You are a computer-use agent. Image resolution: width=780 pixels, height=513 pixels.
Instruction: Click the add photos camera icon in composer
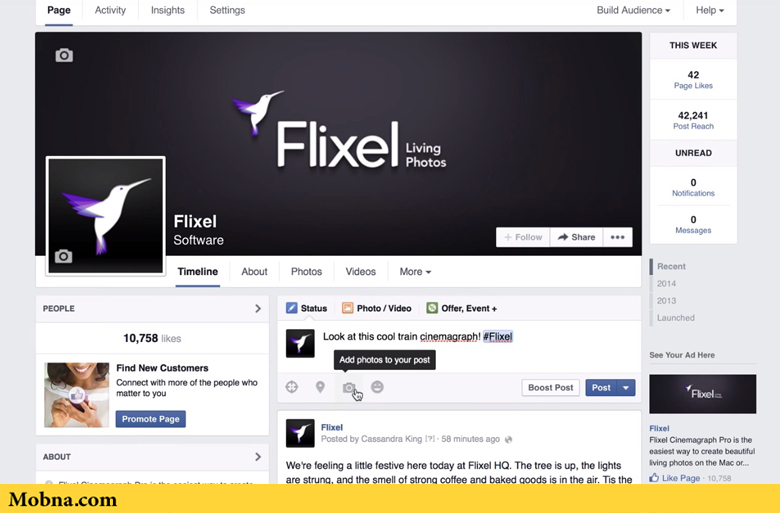click(349, 387)
